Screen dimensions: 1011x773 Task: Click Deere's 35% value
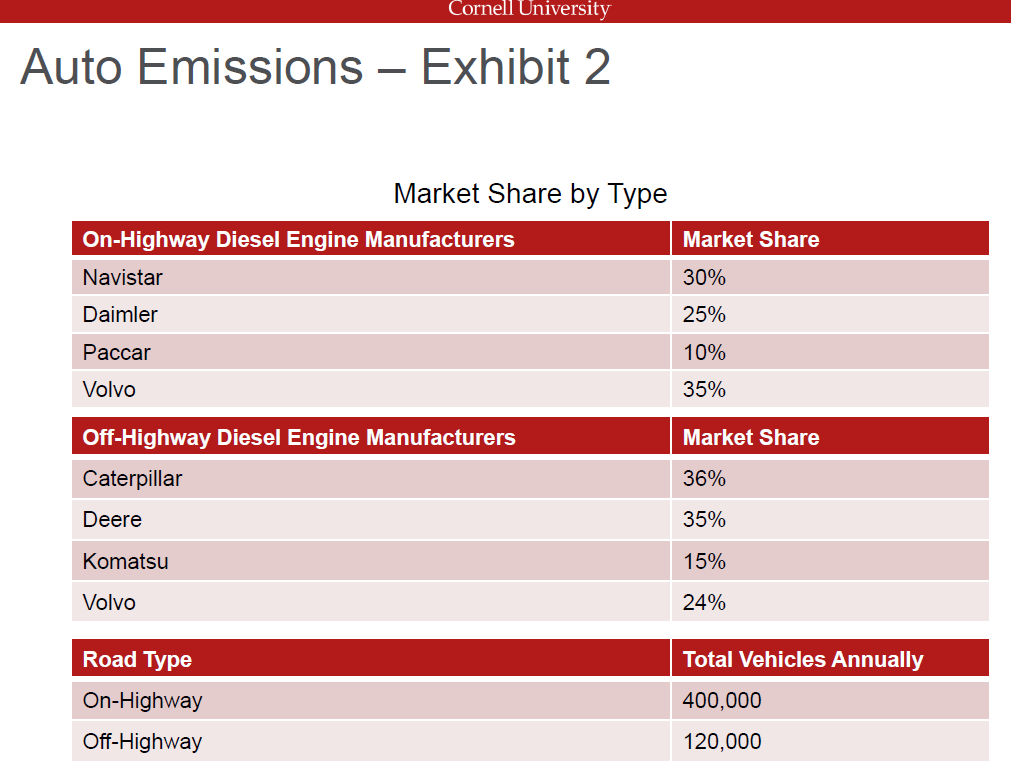click(704, 520)
